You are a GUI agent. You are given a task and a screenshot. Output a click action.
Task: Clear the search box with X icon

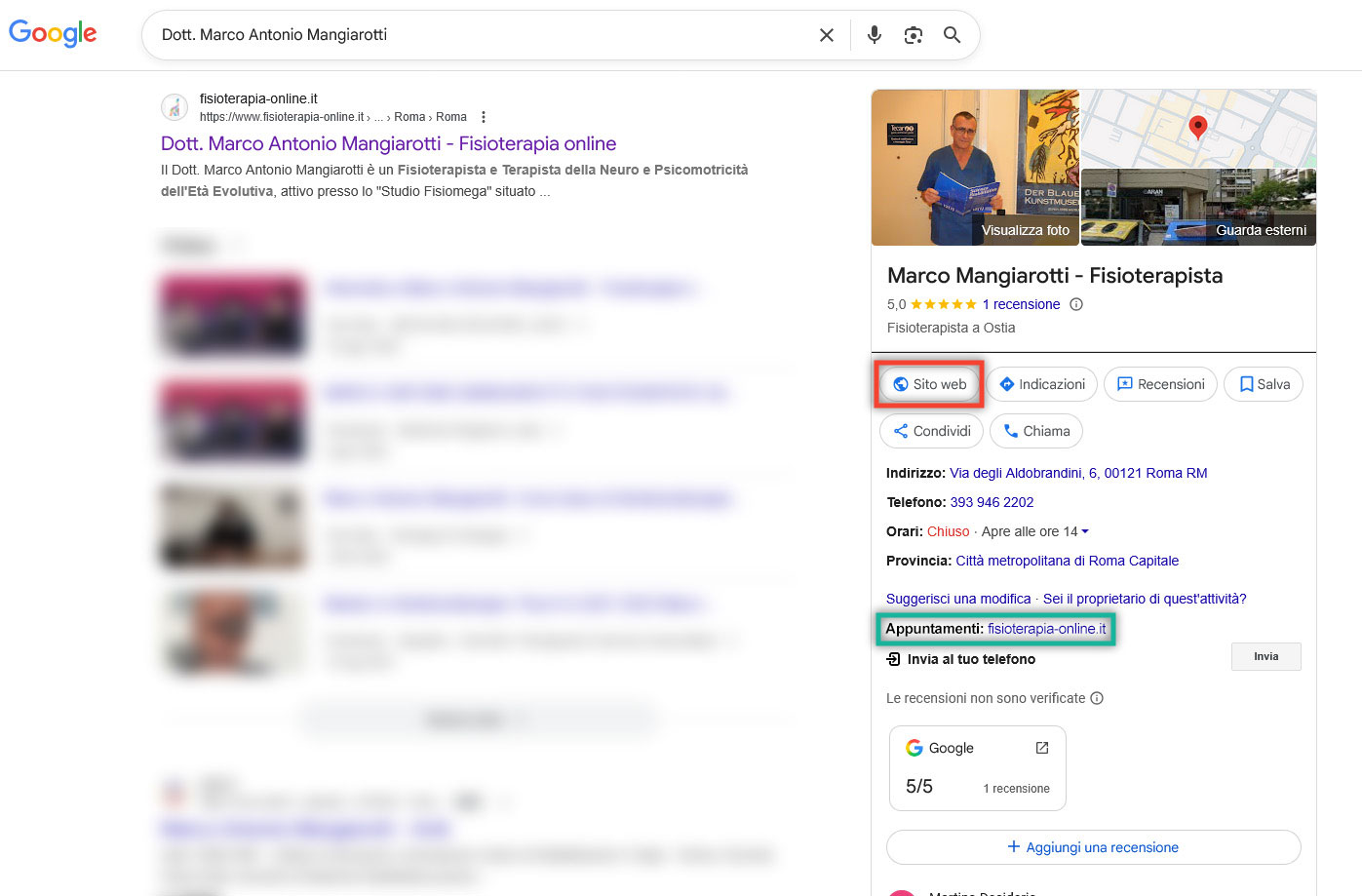pos(826,35)
